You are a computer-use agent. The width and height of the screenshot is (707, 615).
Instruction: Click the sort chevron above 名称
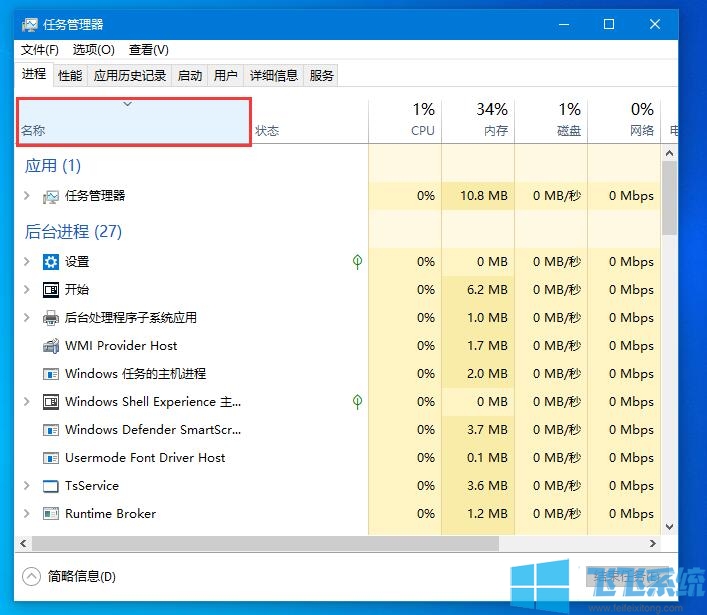(128, 104)
